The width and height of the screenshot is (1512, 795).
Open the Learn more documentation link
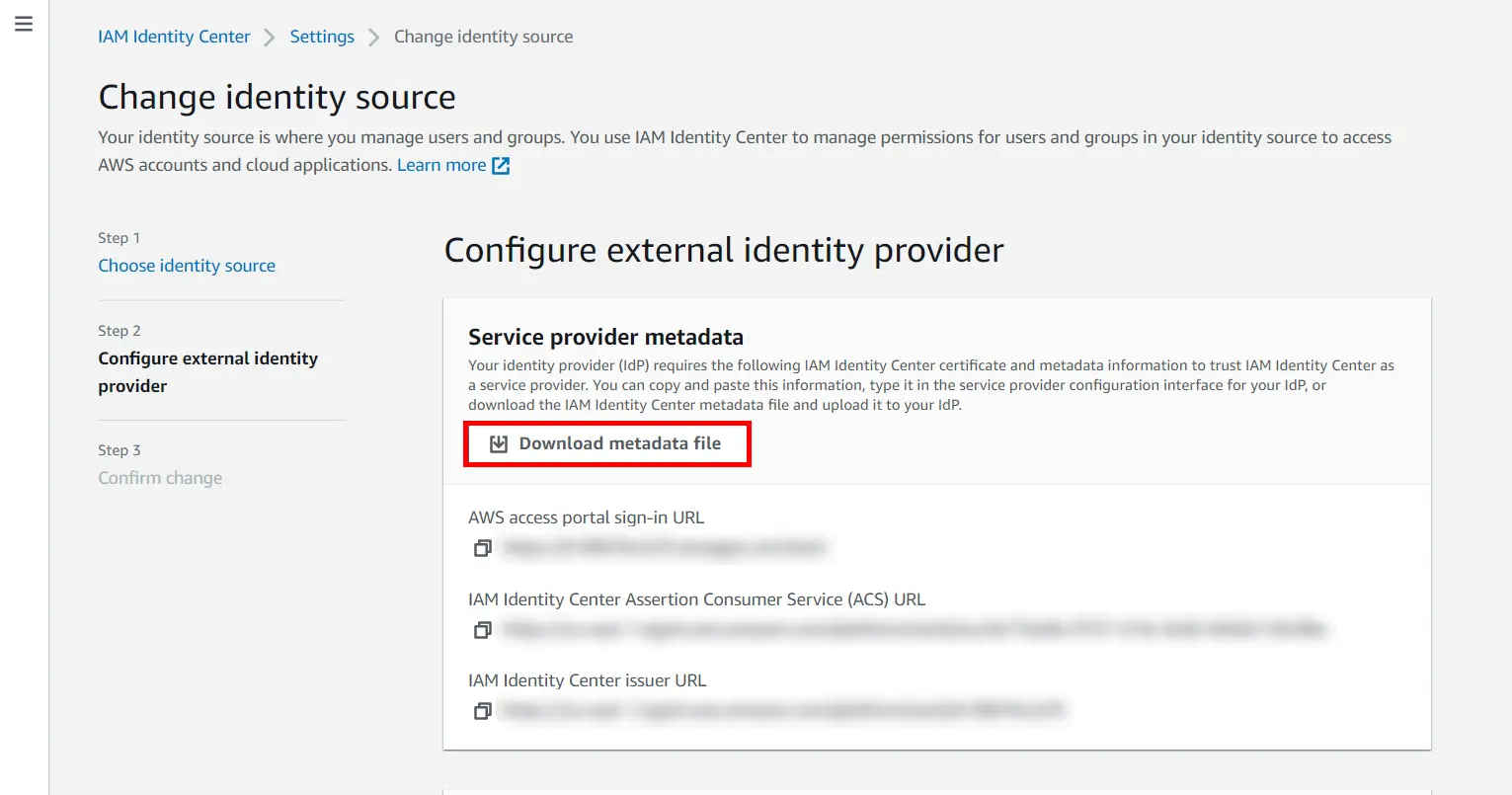(x=441, y=165)
